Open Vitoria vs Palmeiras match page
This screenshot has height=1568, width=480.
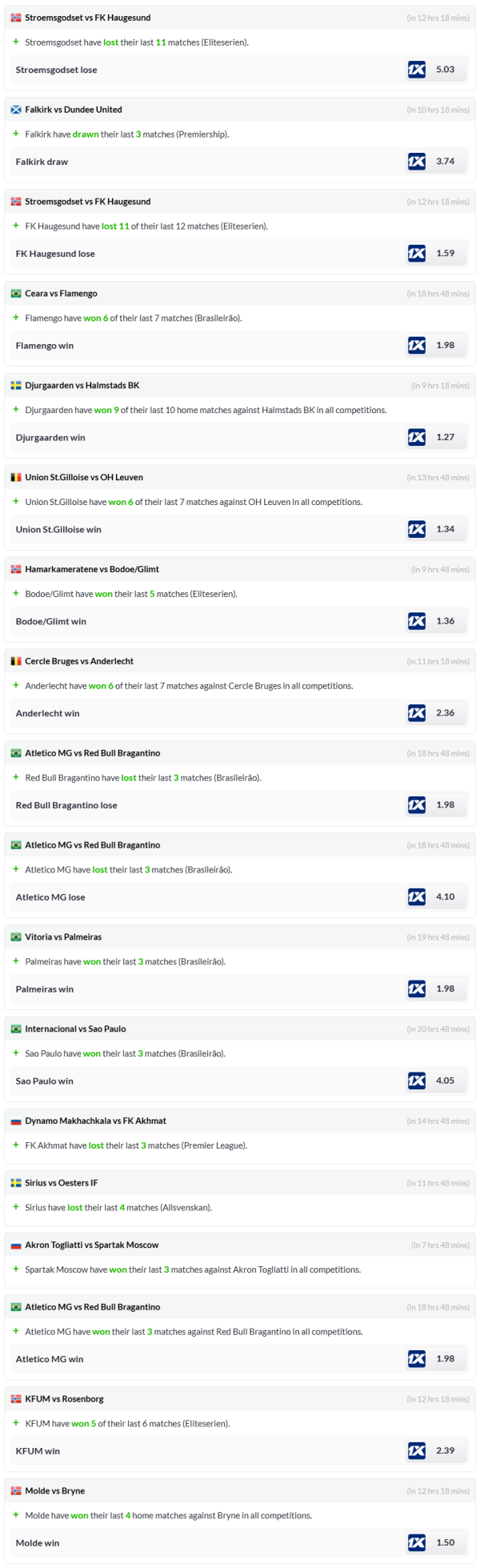click(x=63, y=937)
